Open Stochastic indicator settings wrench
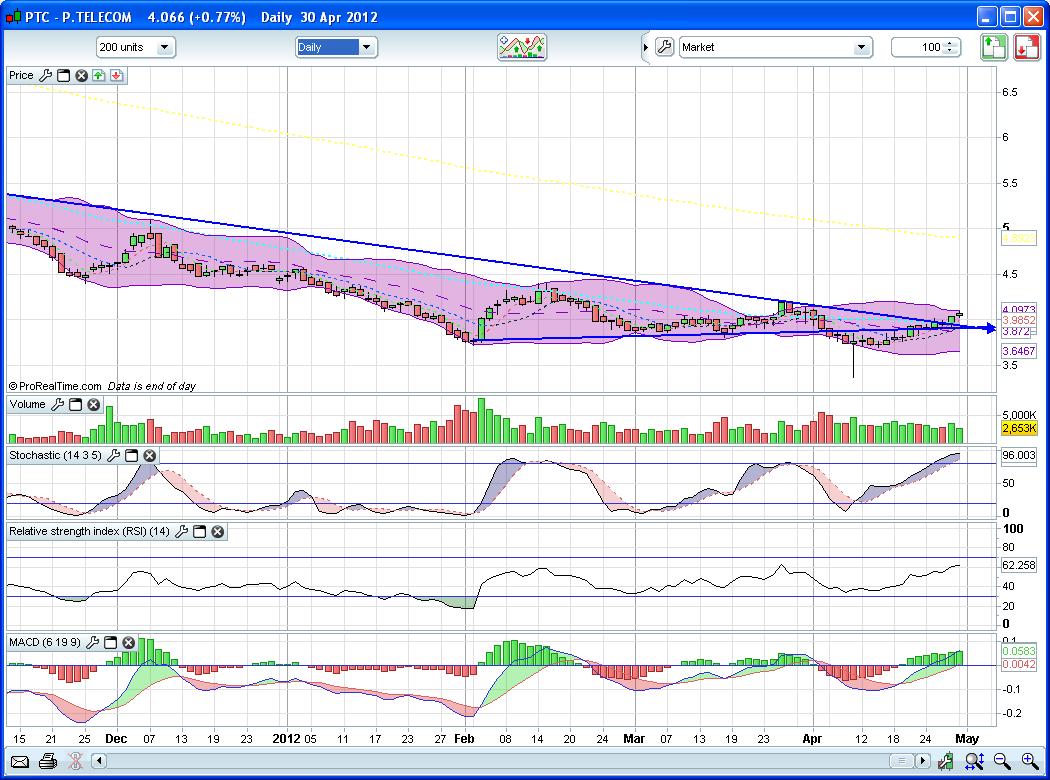This screenshot has height=780, width=1050. (114, 455)
